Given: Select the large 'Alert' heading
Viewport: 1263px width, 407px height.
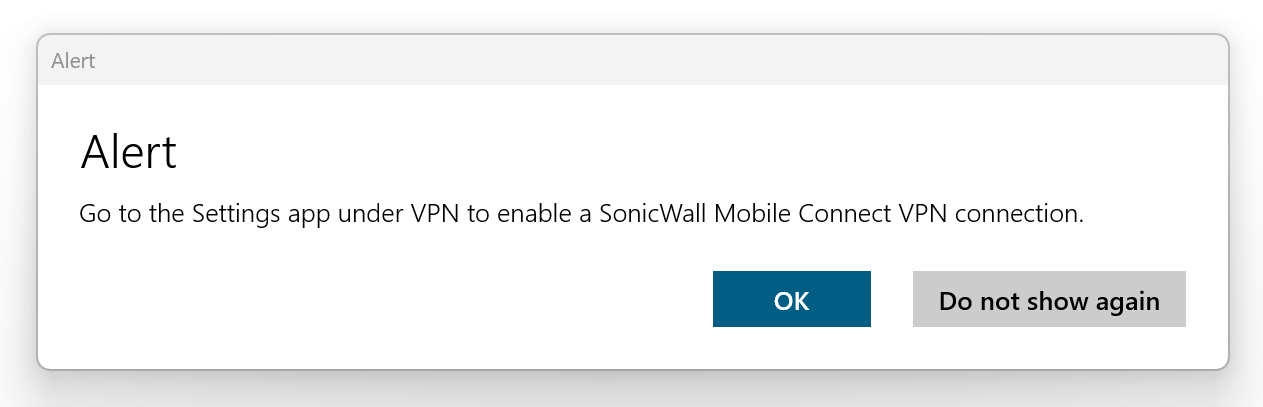Looking at the screenshot, I should click(128, 154).
